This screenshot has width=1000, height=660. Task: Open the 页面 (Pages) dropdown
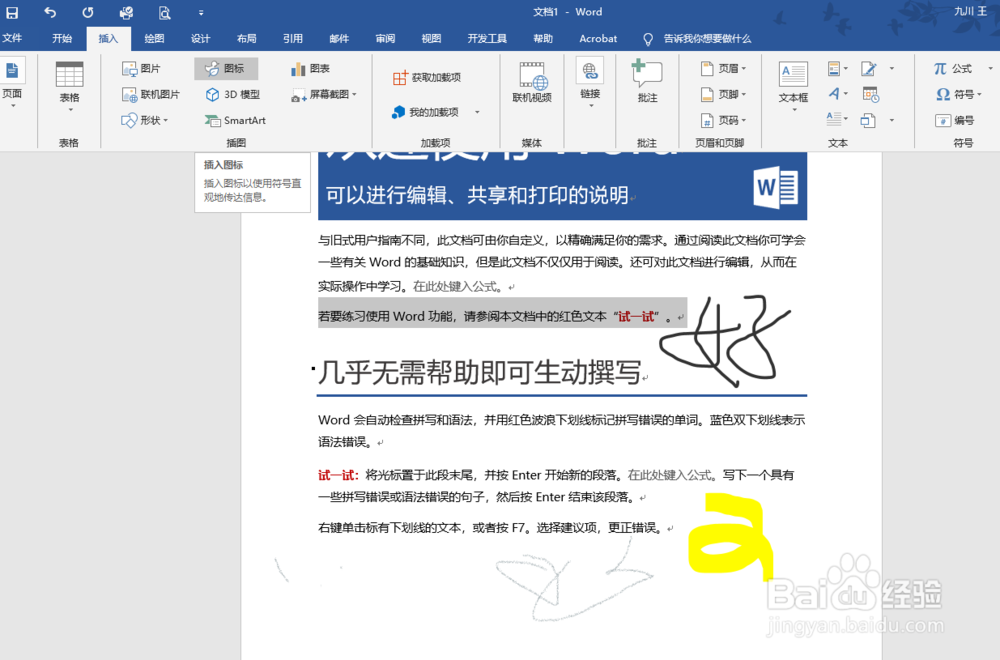[12, 85]
